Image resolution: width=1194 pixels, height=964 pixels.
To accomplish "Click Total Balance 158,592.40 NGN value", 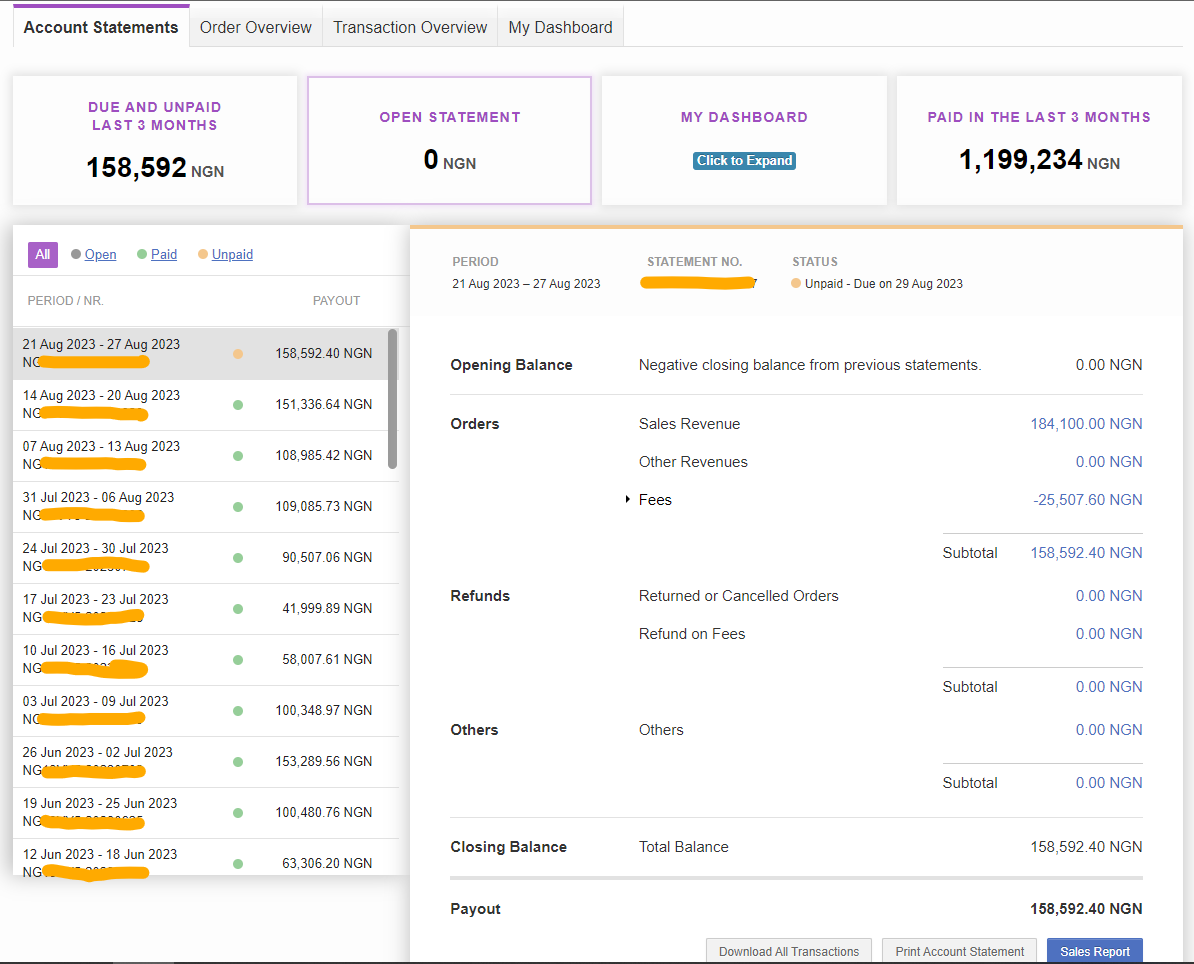I will (1086, 847).
